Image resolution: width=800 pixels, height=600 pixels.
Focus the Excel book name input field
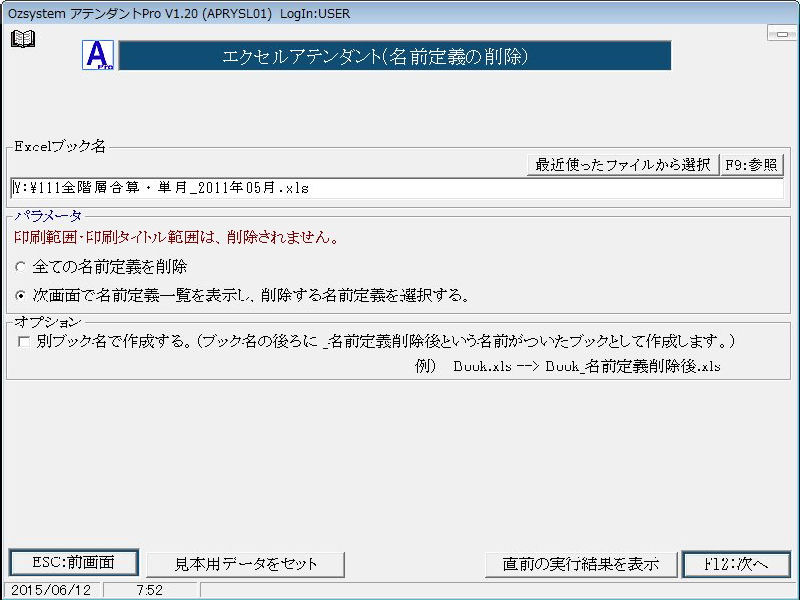397,188
